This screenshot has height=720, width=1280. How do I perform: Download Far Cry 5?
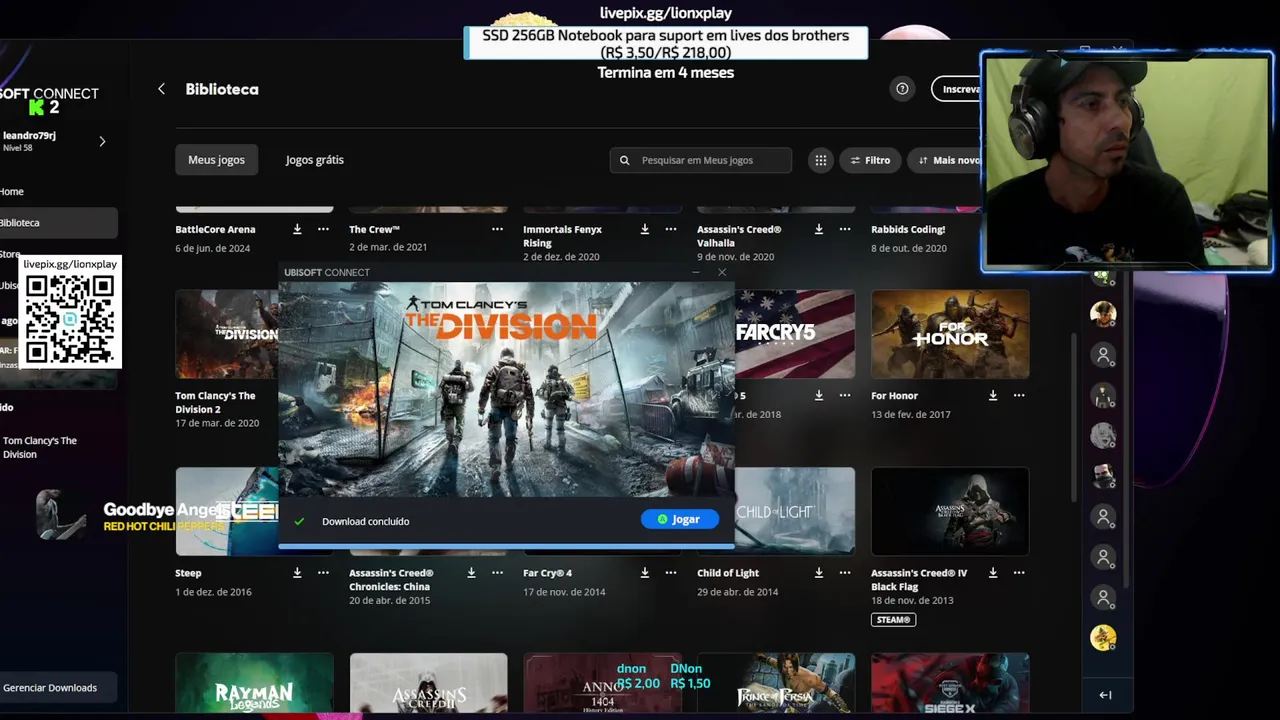tap(819, 395)
